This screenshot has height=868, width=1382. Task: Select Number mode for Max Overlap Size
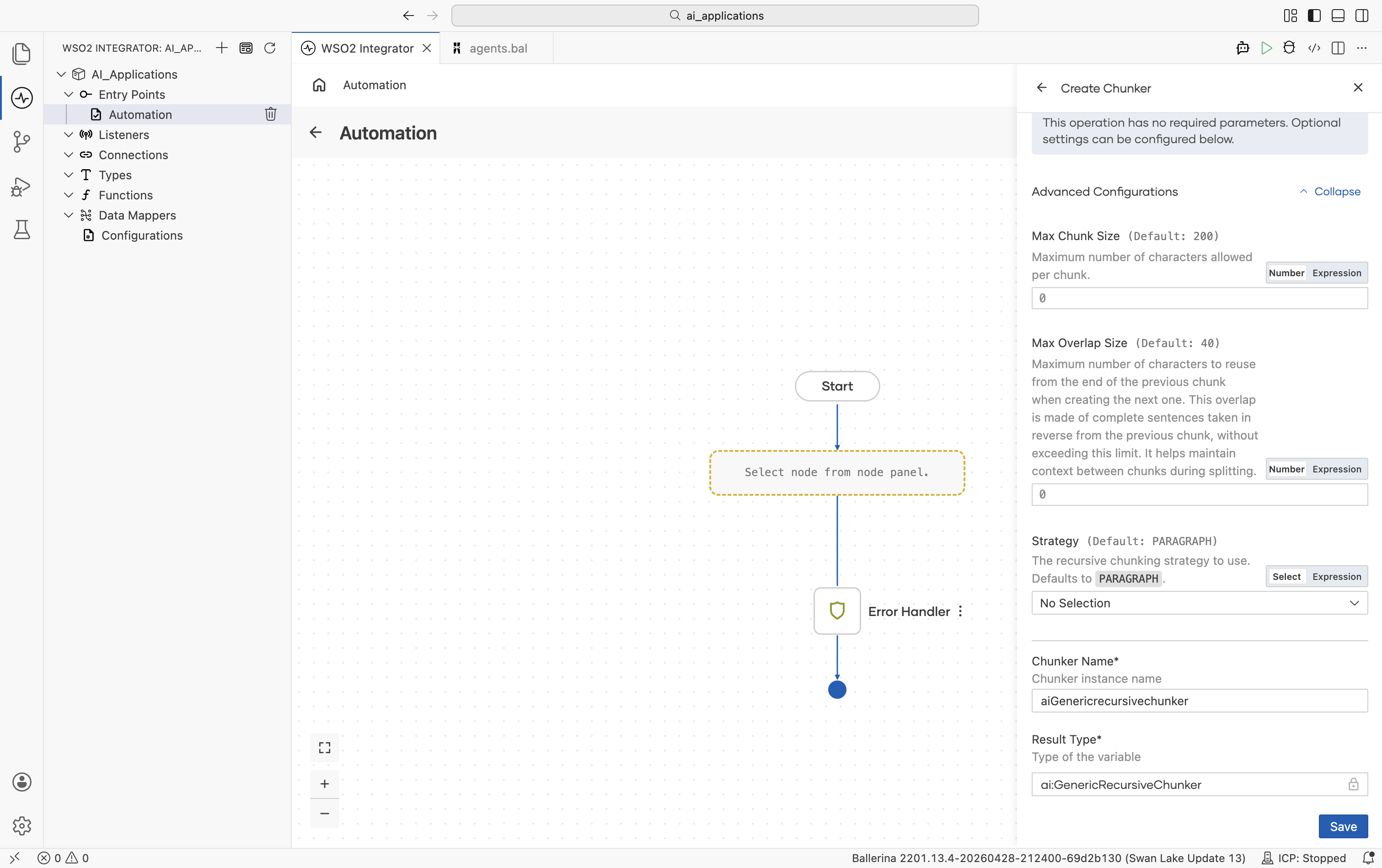[1286, 469]
